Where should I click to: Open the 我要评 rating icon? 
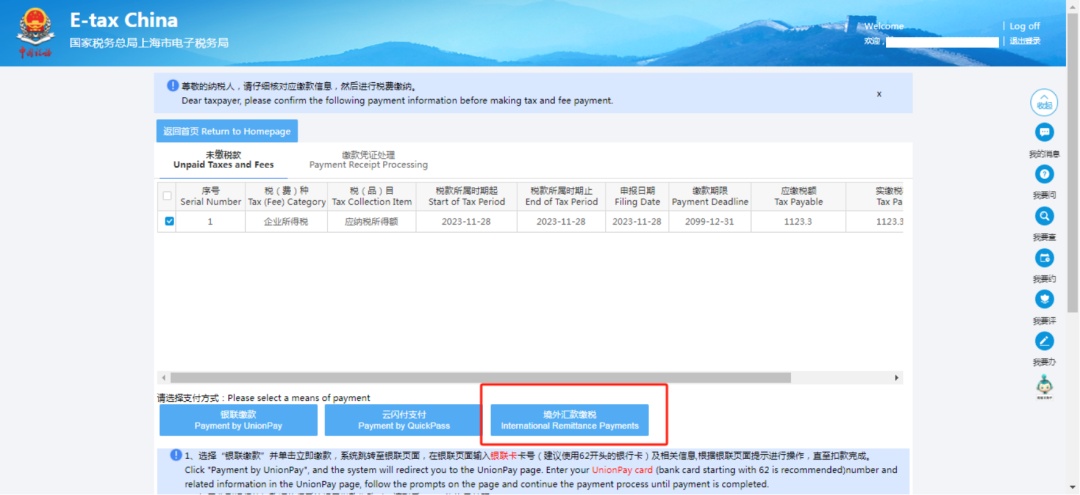1044,299
